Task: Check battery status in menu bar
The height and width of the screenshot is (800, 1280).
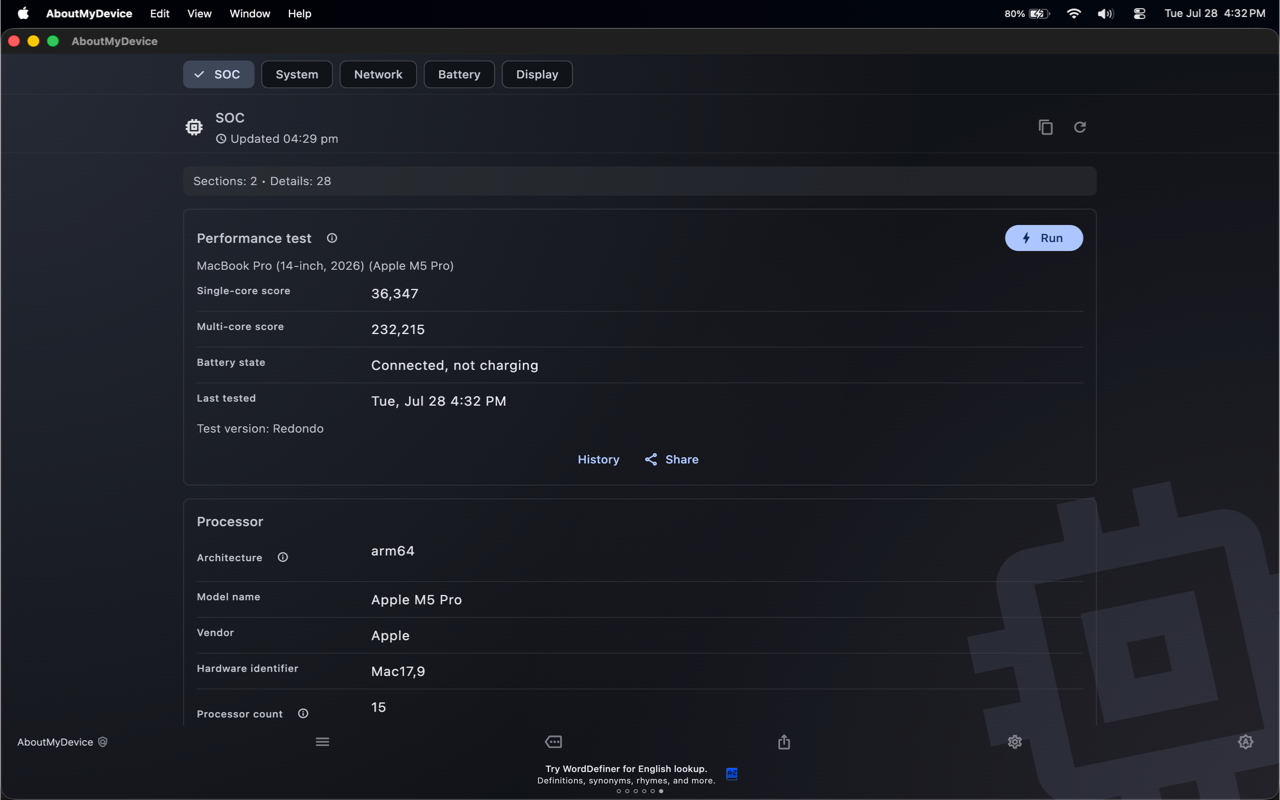Action: click(x=1027, y=14)
